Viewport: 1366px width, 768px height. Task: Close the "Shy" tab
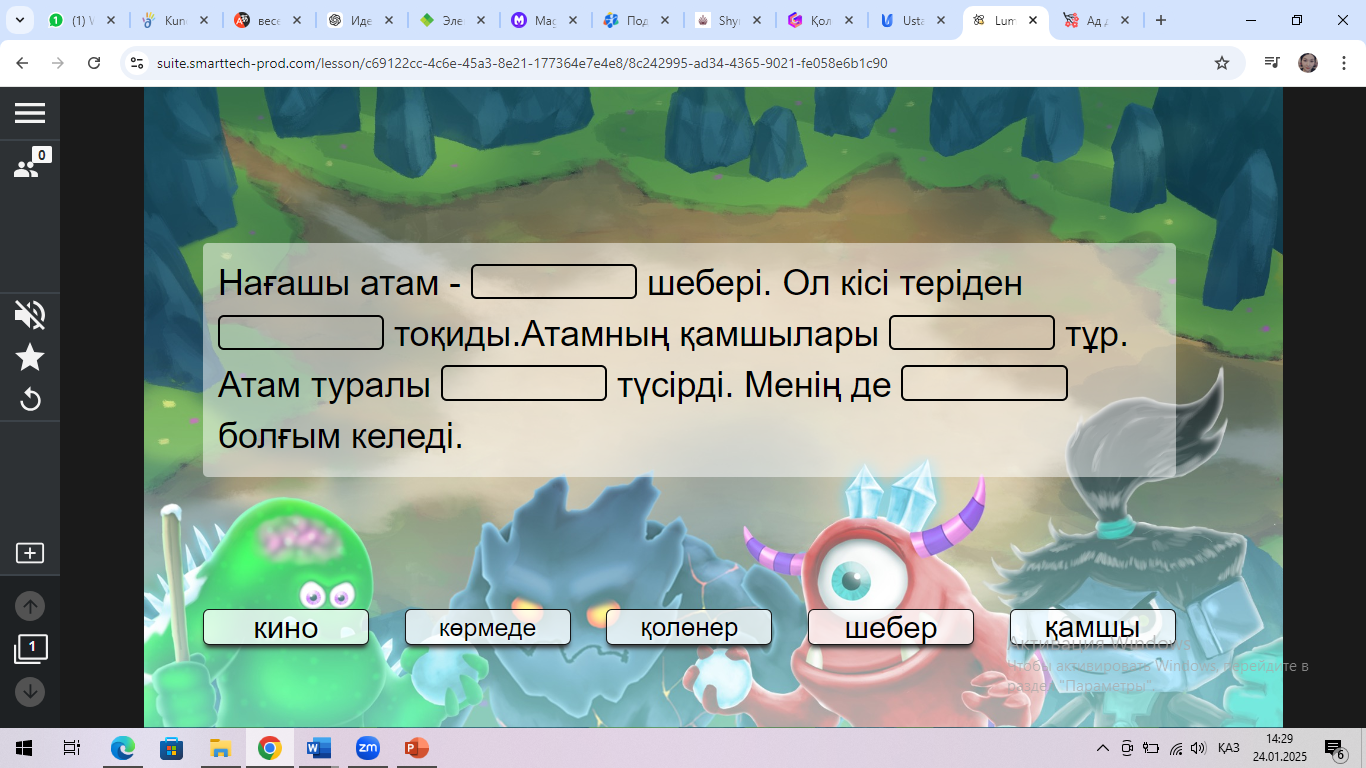[757, 20]
